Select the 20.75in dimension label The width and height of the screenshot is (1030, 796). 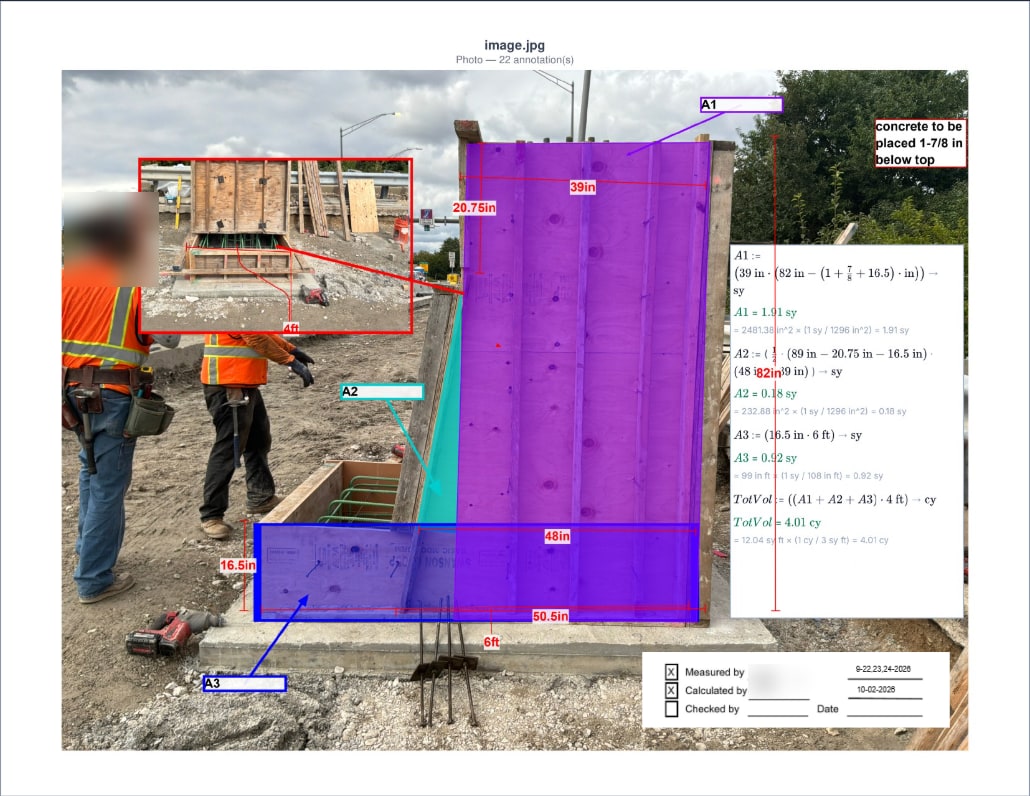coord(474,208)
